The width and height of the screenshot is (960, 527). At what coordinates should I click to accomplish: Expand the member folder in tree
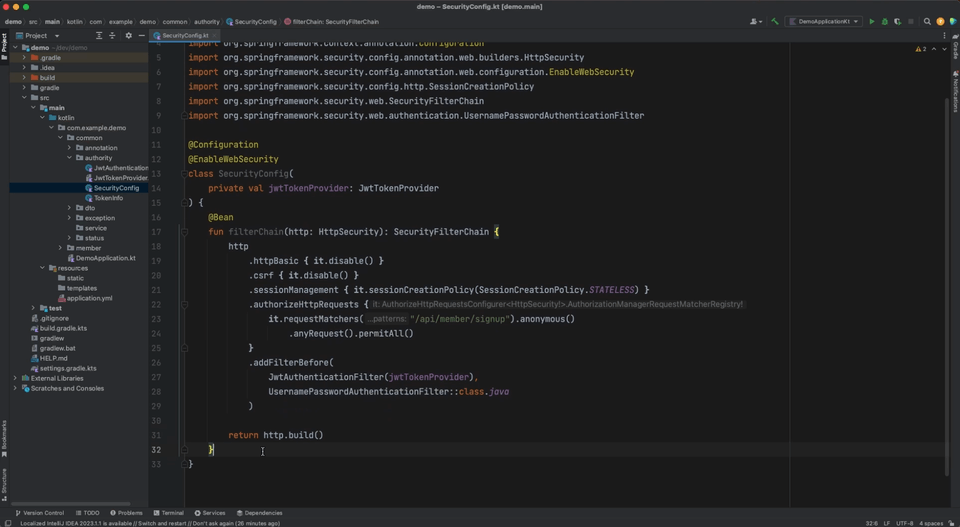pyautogui.click(x=61, y=248)
